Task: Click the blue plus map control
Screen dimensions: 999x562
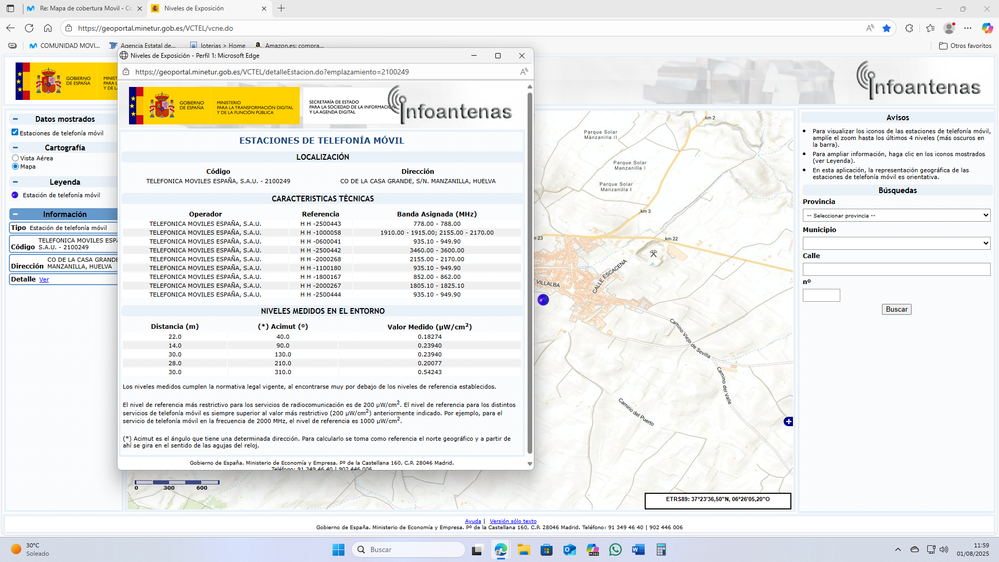Action: tap(788, 421)
